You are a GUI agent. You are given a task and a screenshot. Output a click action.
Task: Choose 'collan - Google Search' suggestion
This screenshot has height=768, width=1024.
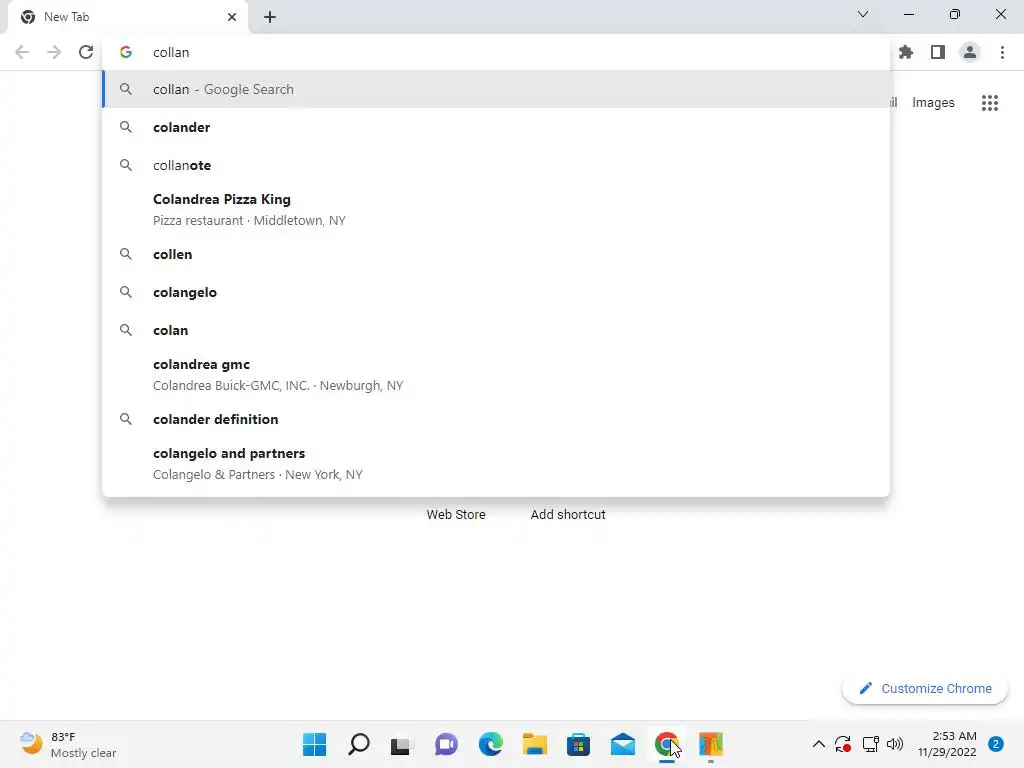point(496,89)
